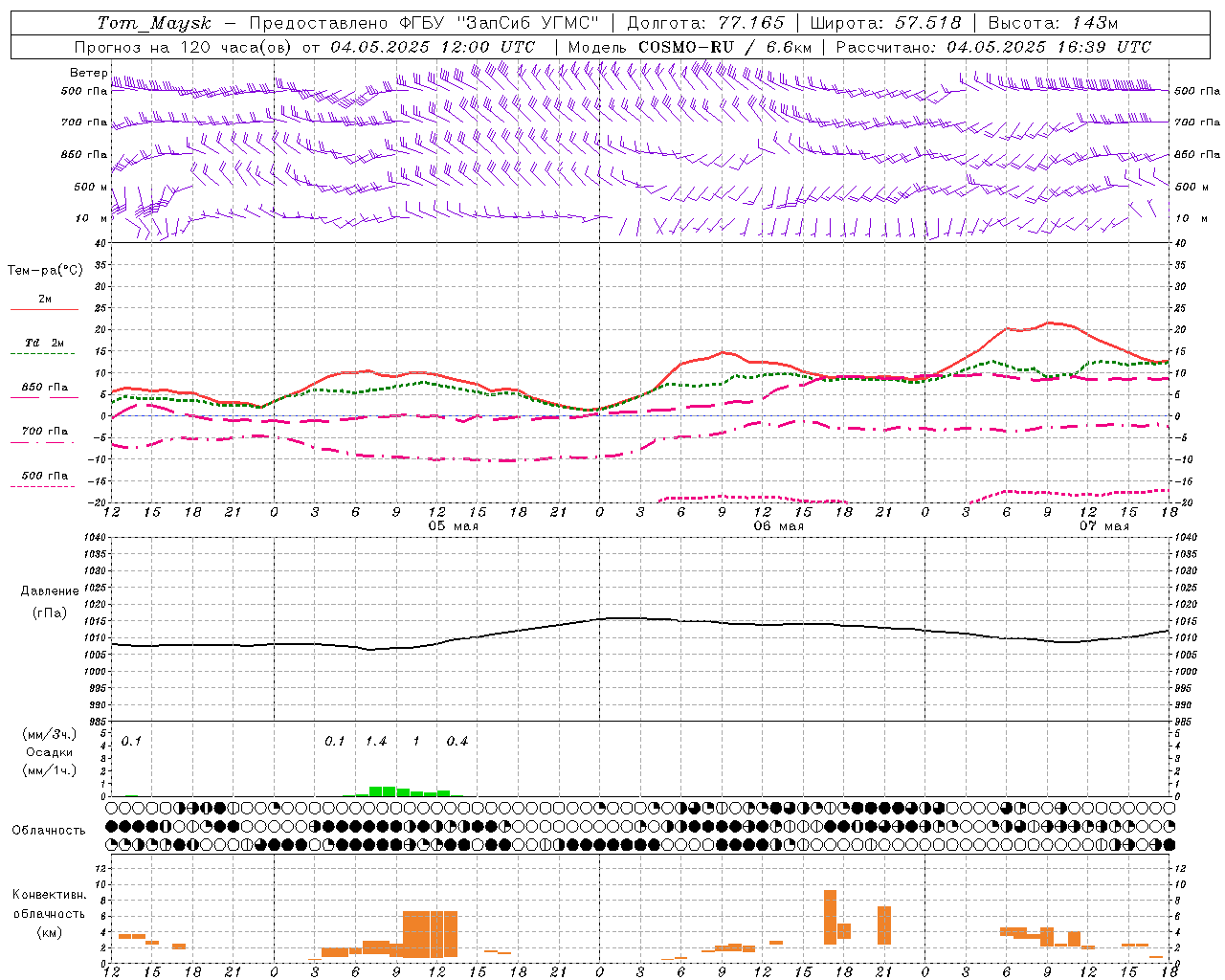Select the 'Высота: 143м' elevation text
The image size is (1225, 980).
click(1053, 23)
